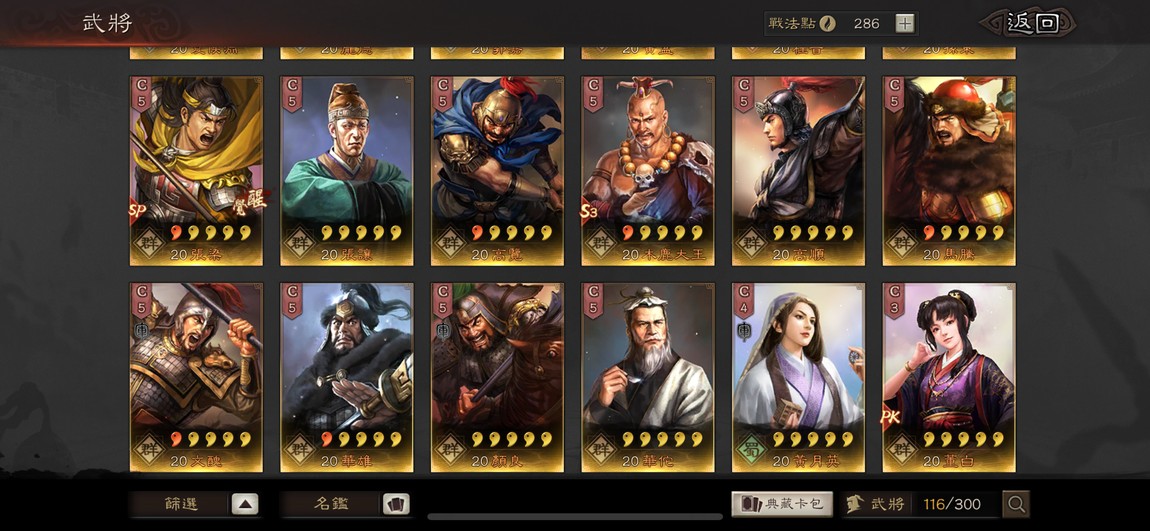
Task: Tap the plus icon beside 戰法點
Action: (905, 23)
